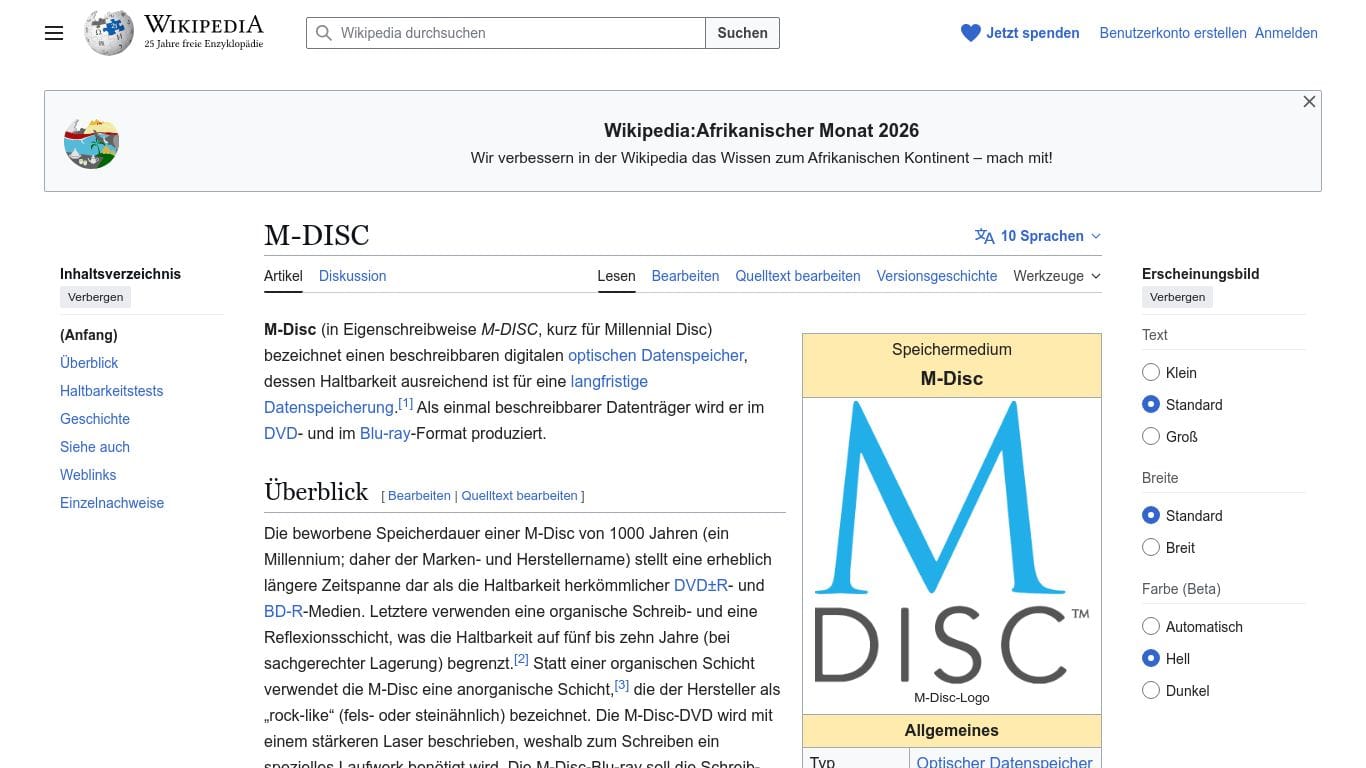The height and width of the screenshot is (768, 1366).
Task: Jump to Siehe auch section
Action: tap(95, 447)
